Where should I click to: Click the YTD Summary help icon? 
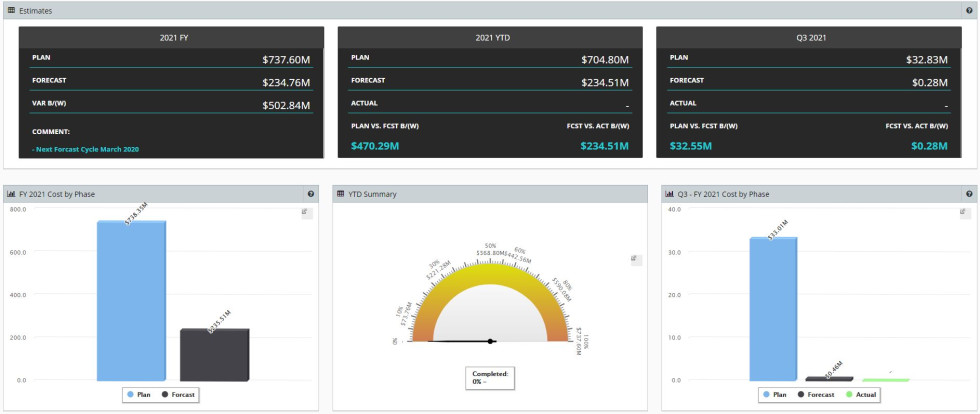click(641, 194)
